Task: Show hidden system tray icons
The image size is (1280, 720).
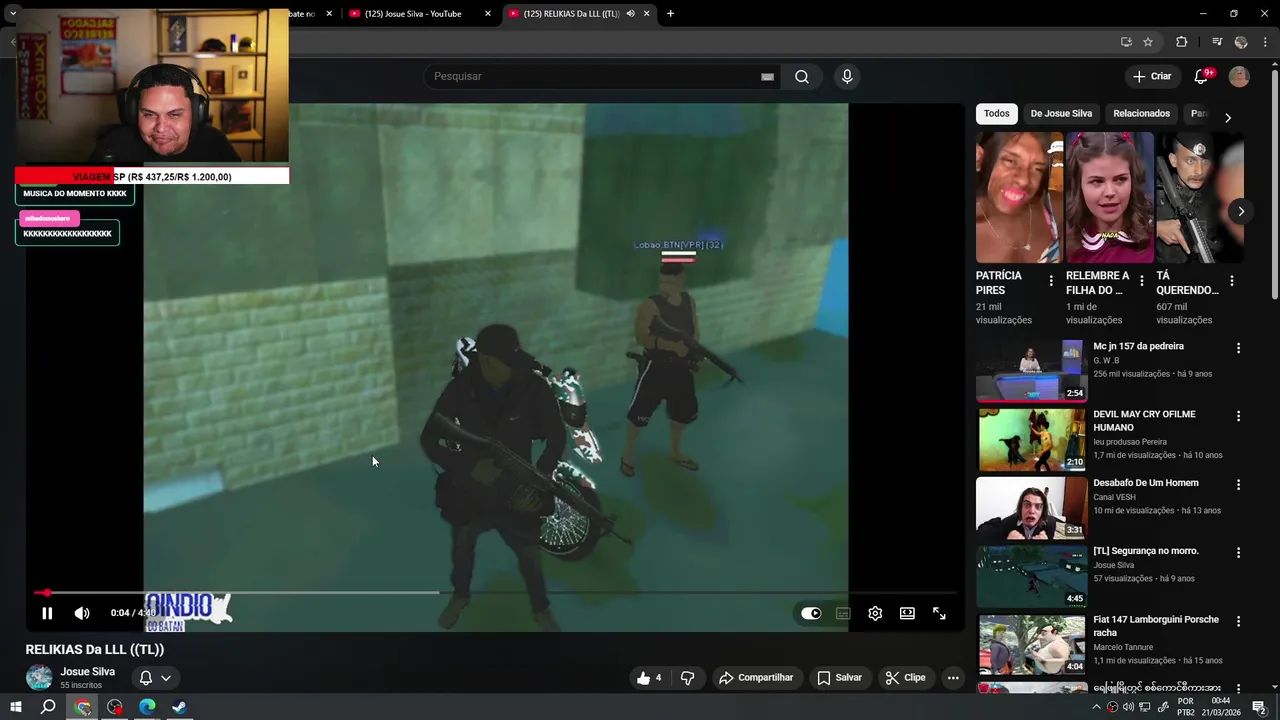Action: pos(1096,707)
